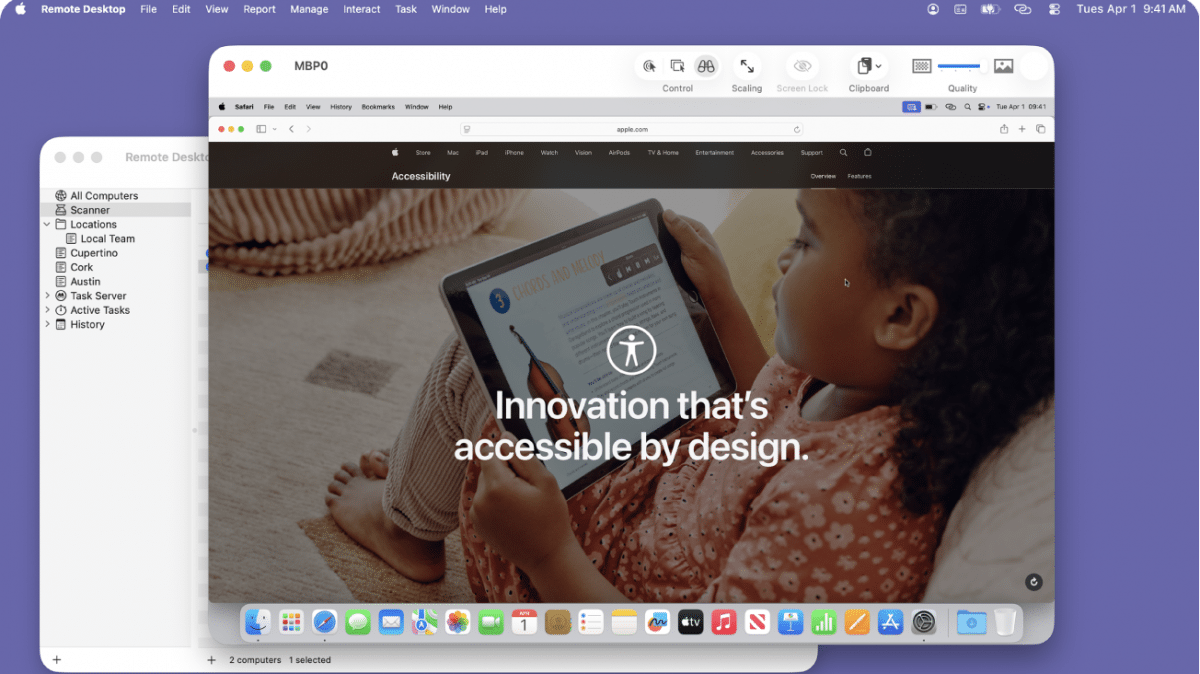Click the high quality image icon
Screen dimensions: 1200x674
[x=1003, y=66]
